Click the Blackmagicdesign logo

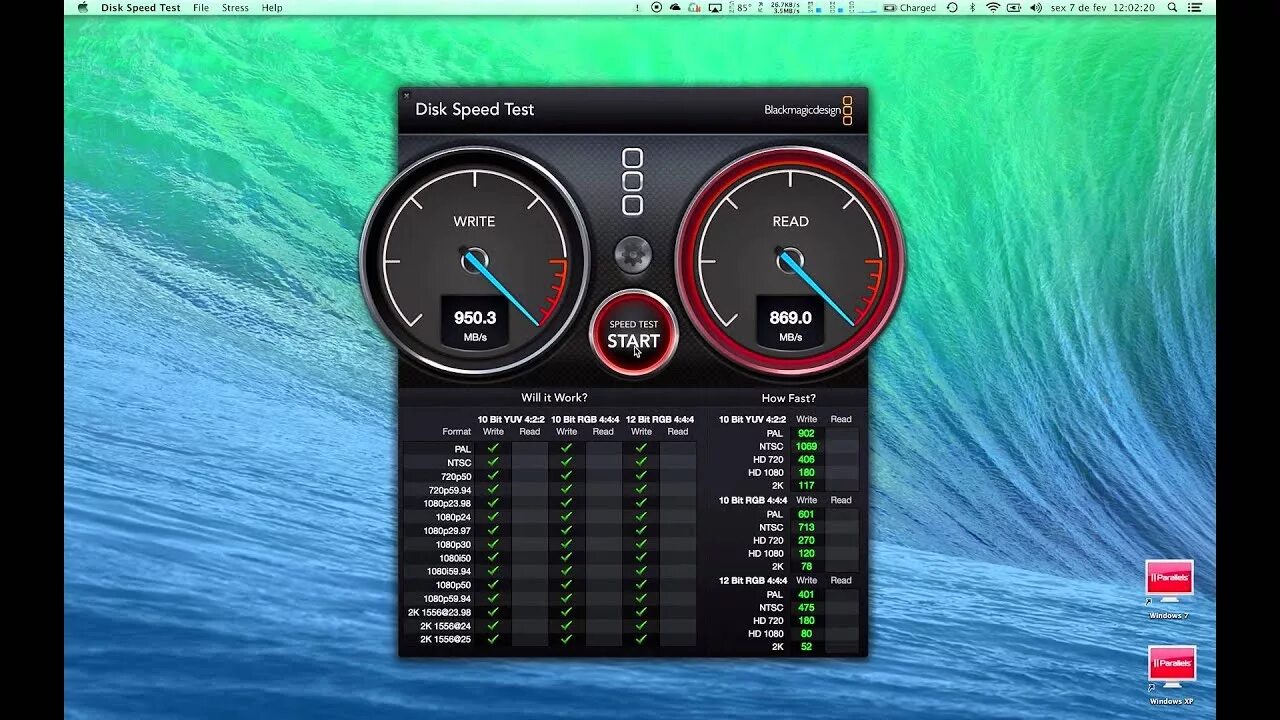coord(808,110)
